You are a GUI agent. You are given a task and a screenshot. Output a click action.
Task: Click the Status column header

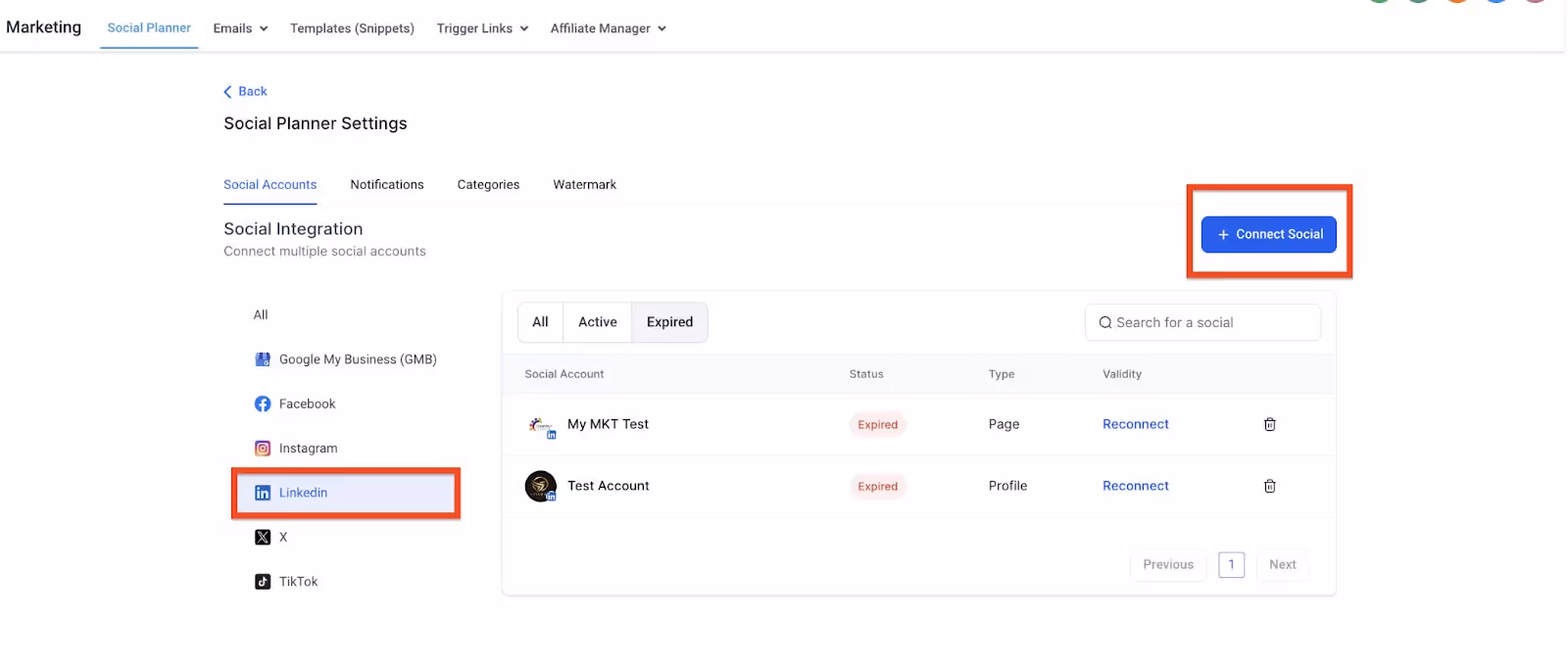pyautogui.click(x=866, y=374)
